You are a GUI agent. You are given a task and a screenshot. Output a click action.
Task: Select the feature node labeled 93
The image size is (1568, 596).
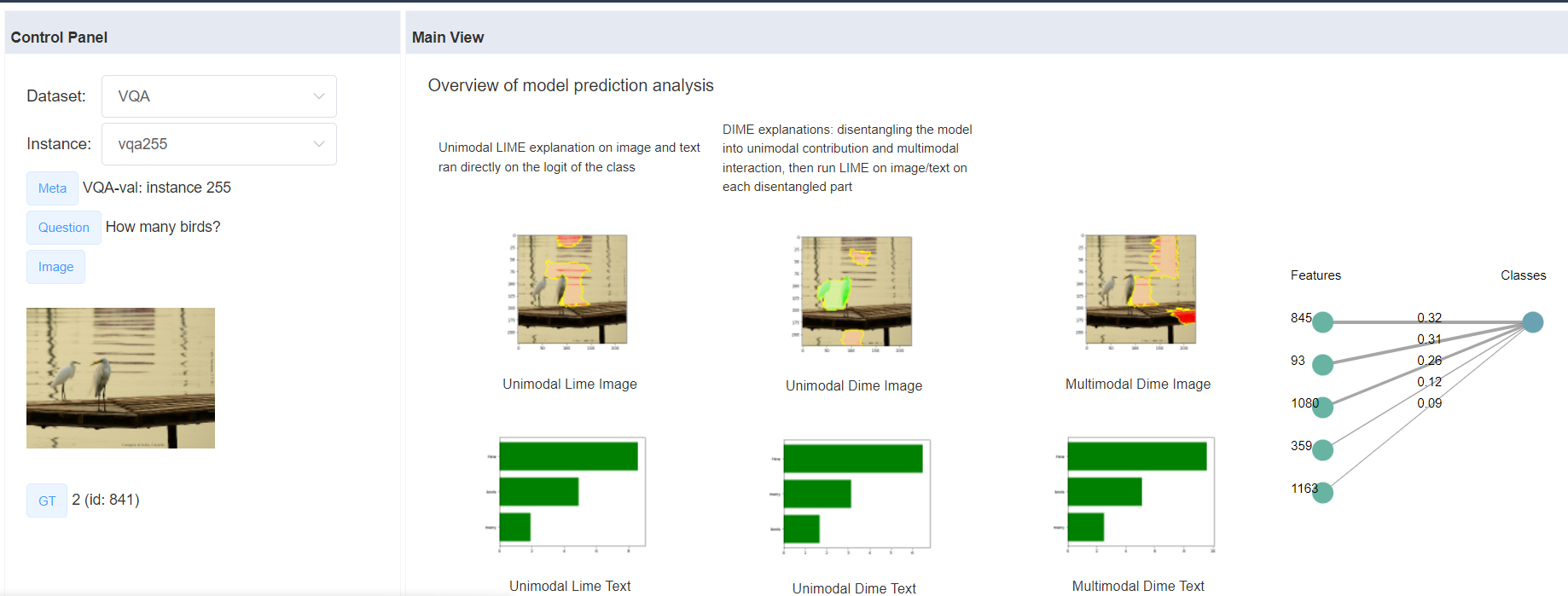tap(1322, 365)
